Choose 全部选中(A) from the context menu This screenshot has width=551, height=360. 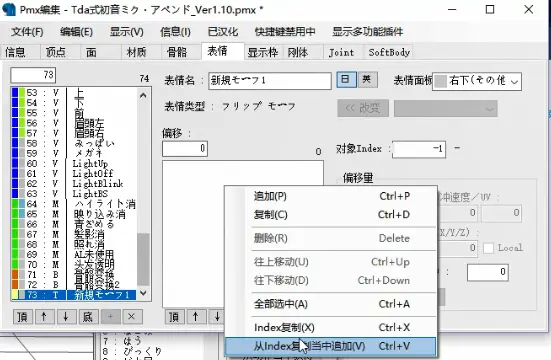[x=330, y=304]
